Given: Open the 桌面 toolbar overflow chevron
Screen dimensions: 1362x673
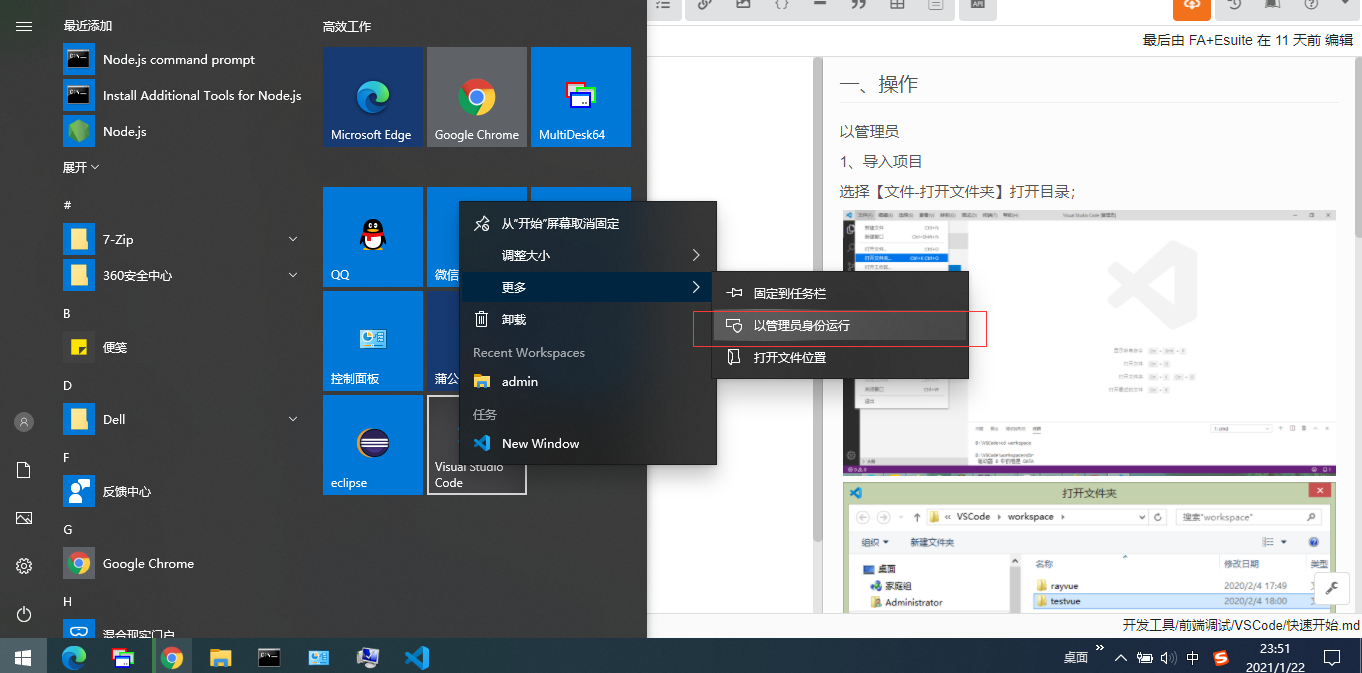Looking at the screenshot, I should 1100,649.
